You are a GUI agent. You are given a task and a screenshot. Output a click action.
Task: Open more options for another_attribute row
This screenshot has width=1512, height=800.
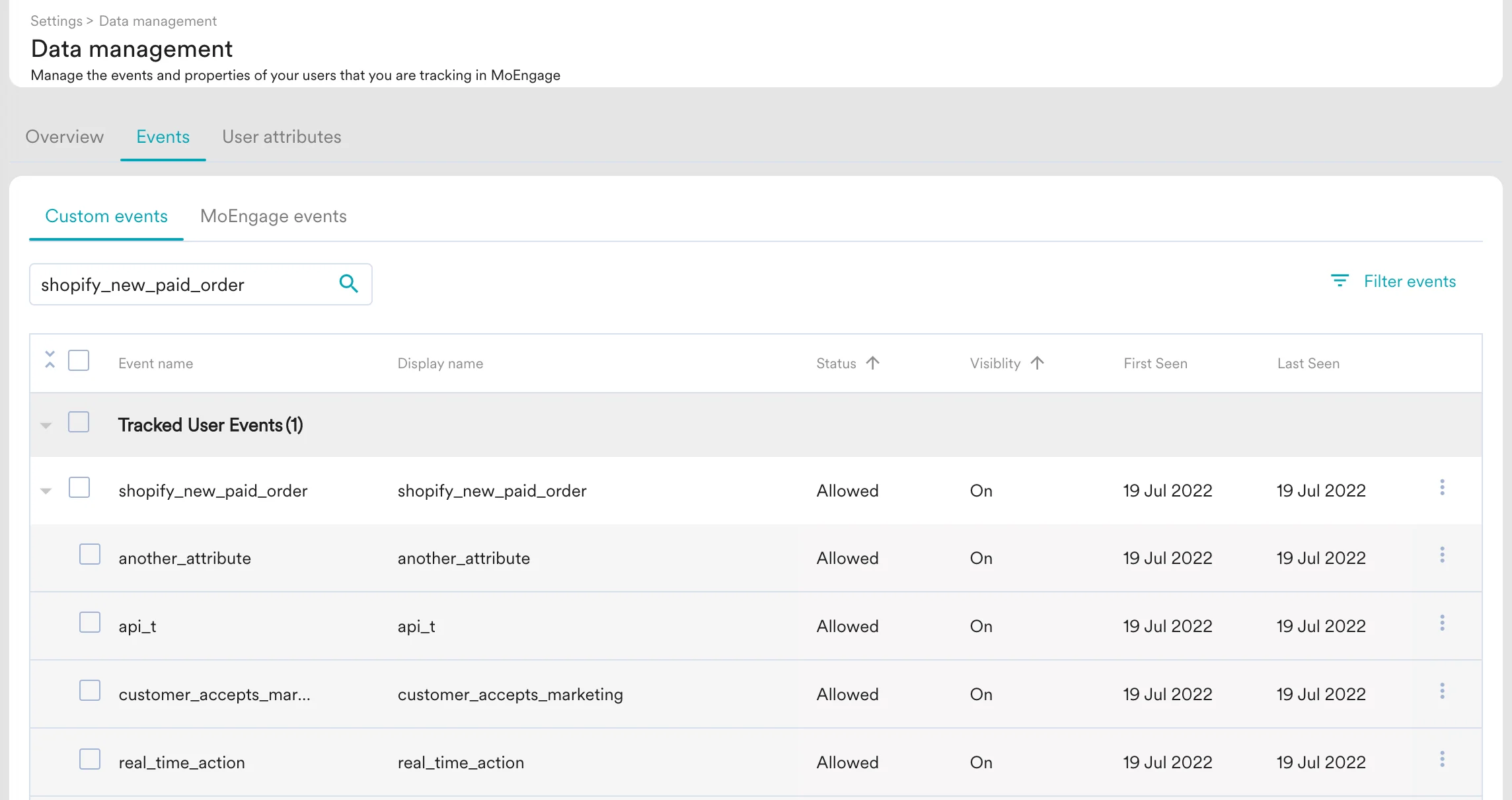1442,555
